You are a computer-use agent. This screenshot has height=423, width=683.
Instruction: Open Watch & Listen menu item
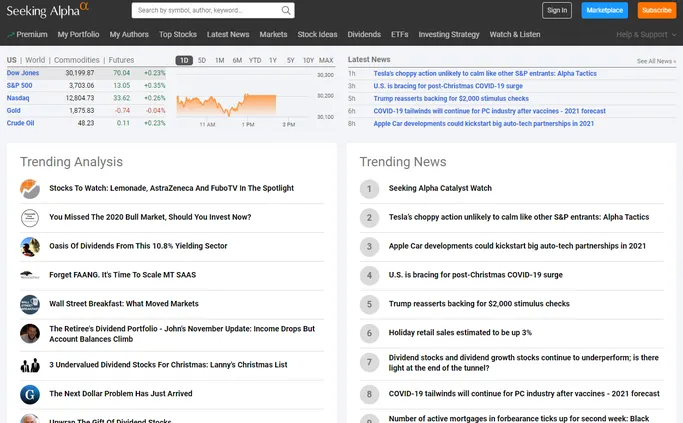click(514, 34)
